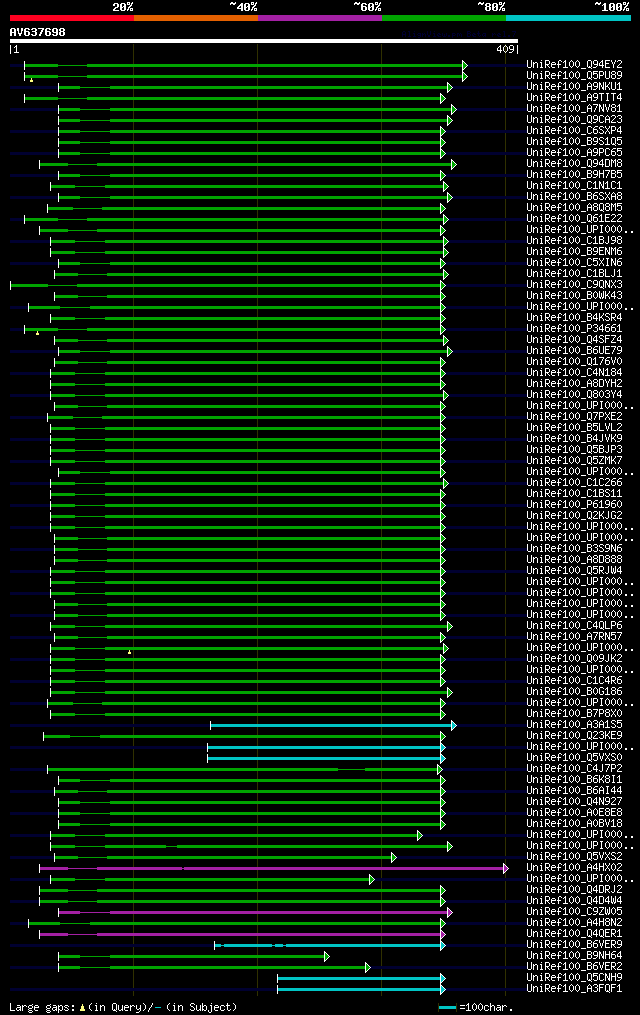Click the purple alignment bar of UniRef100_C9ZW05
Image resolution: width=640 pixels, height=1015 pixels.
pos(254,913)
